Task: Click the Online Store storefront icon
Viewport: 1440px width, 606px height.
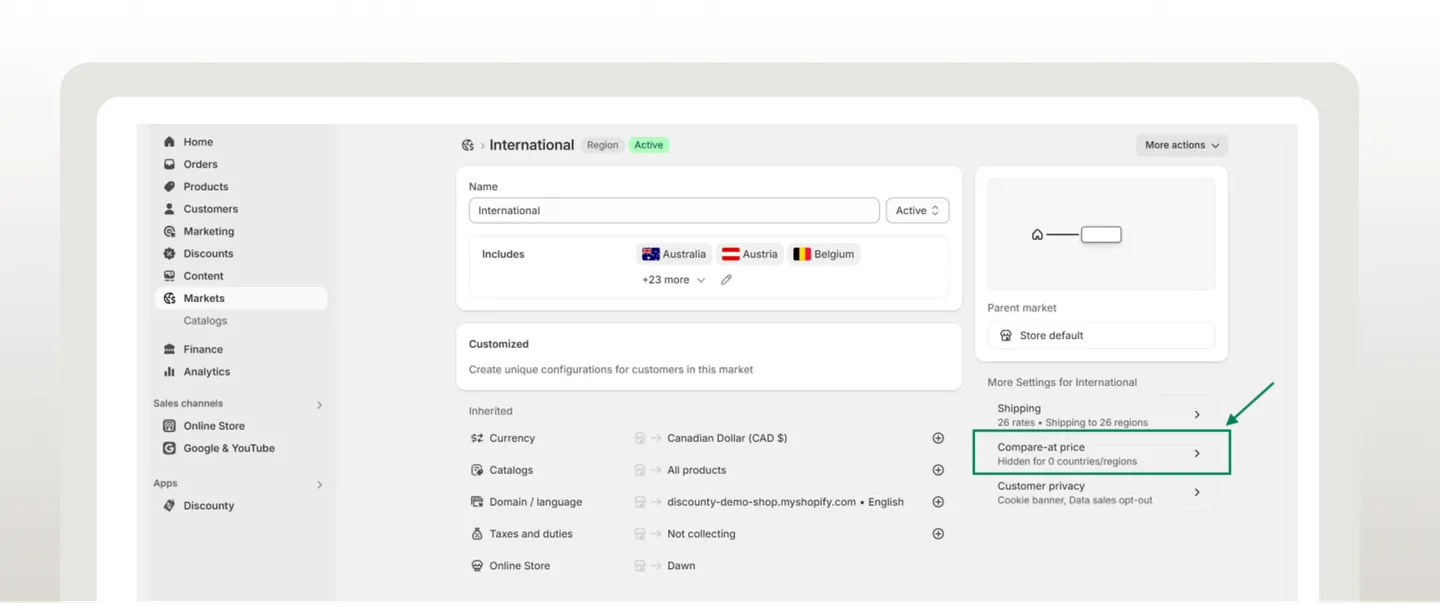Action: tap(169, 426)
